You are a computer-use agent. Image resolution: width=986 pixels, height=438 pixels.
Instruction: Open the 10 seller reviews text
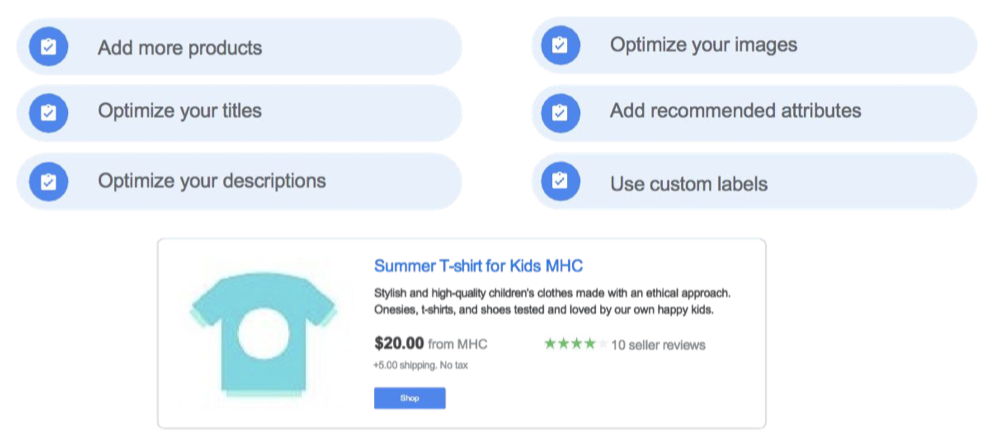[658, 345]
